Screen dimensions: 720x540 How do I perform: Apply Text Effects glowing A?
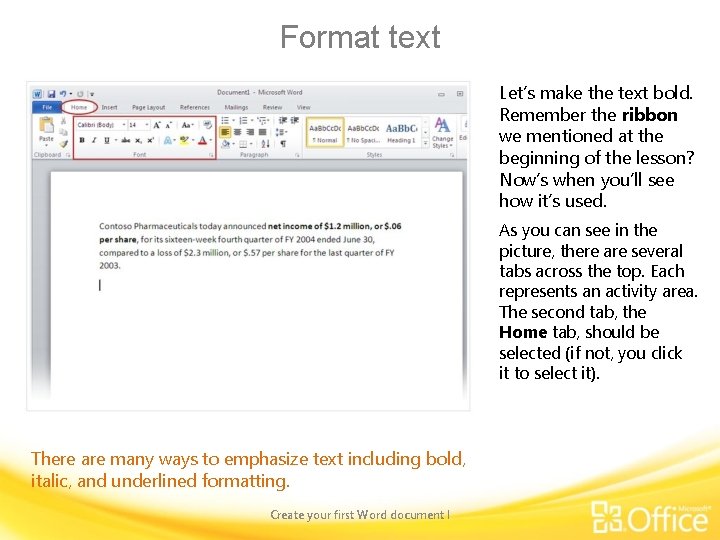(x=168, y=141)
